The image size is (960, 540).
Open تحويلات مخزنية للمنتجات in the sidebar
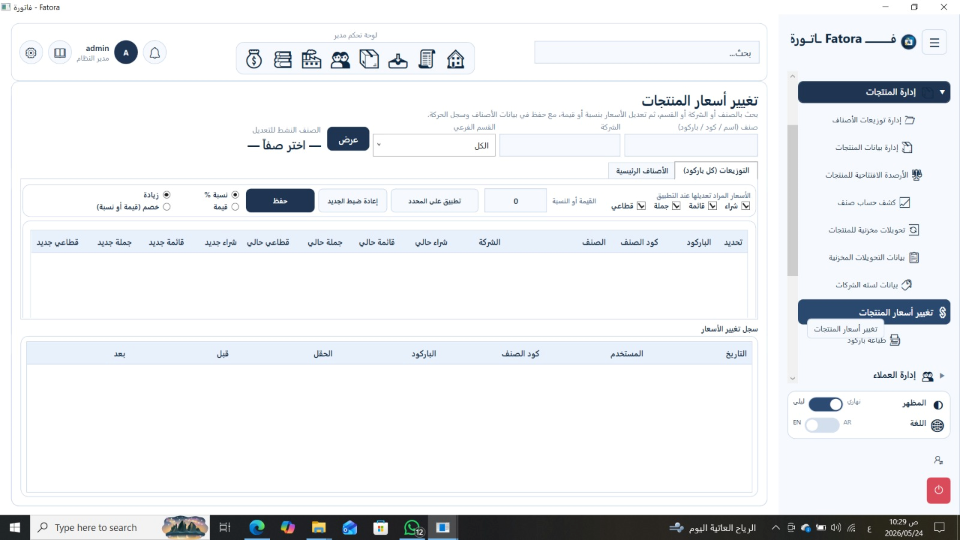point(874,230)
